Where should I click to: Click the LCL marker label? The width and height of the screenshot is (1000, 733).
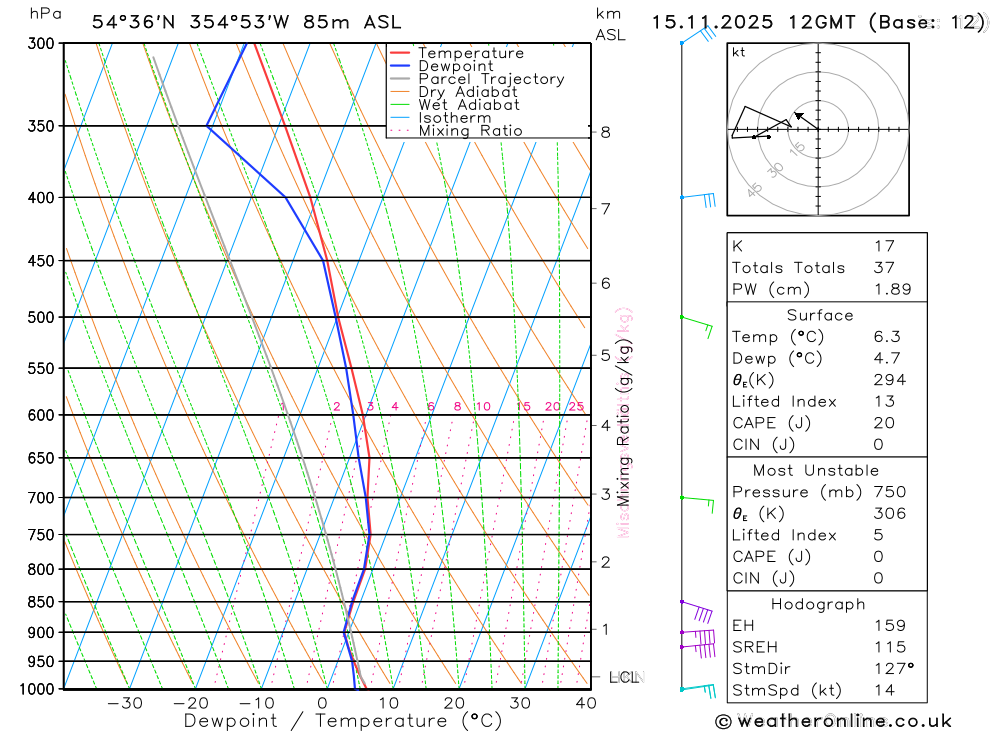[626, 677]
